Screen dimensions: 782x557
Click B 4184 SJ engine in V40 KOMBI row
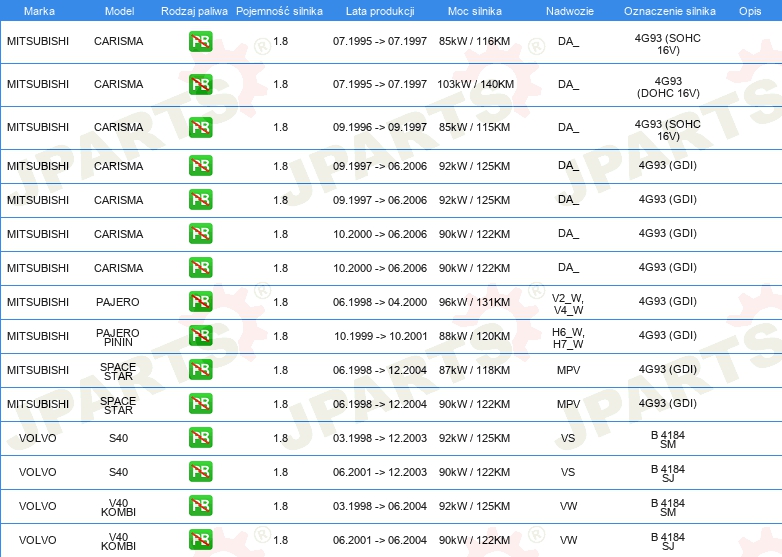tap(668, 542)
